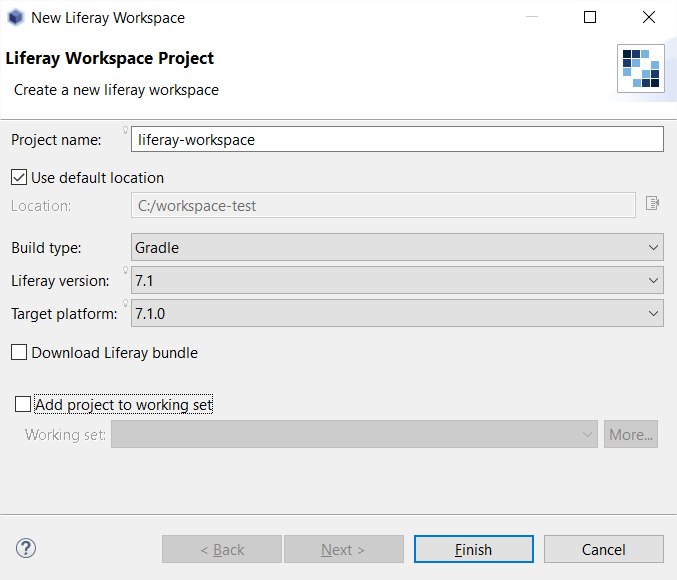Click the Working set combo box
Image resolution: width=677 pixels, height=580 pixels.
tap(354, 434)
